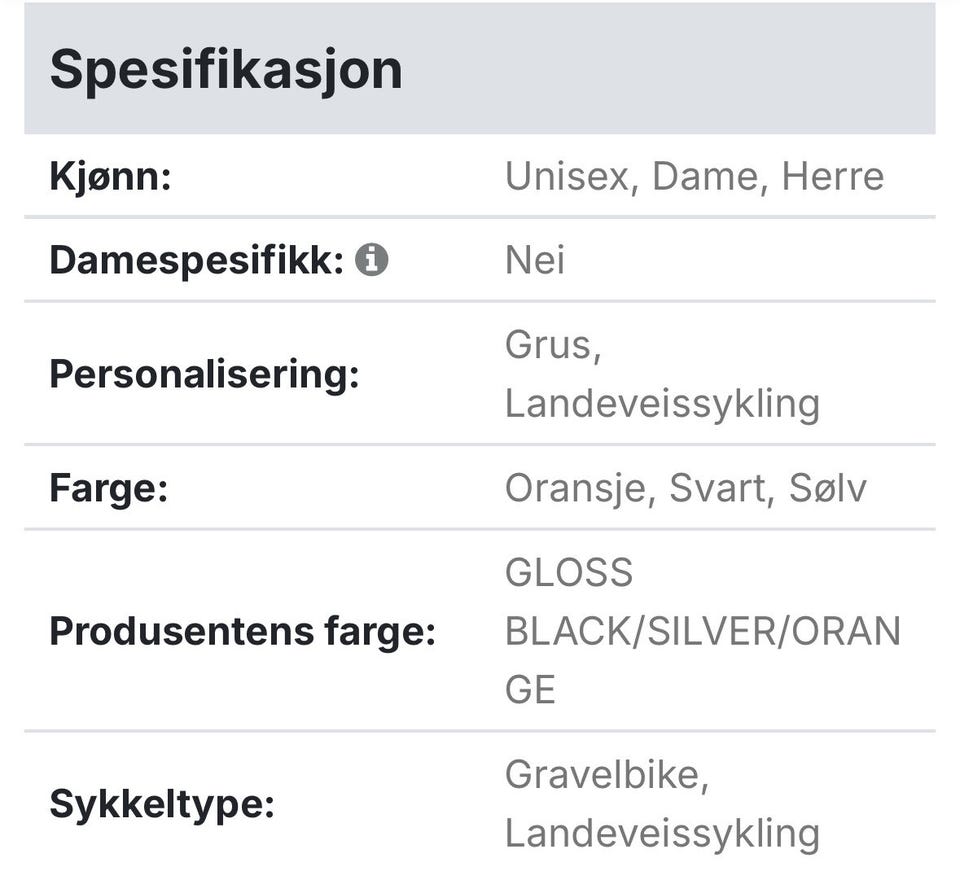This screenshot has width=960, height=871.
Task: Click the Produsentens farge label
Action: 242,632
